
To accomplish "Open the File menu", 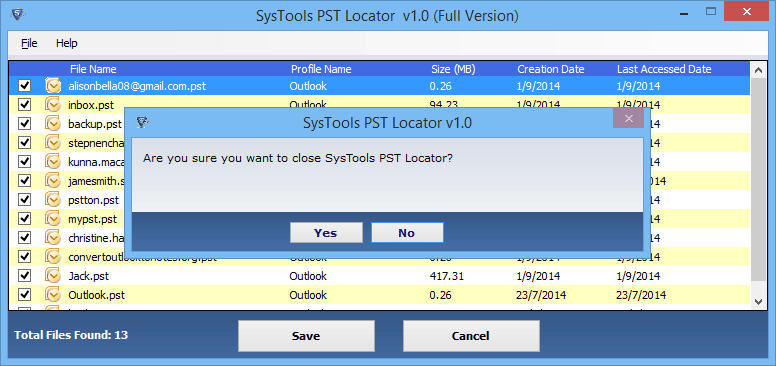I will pos(29,44).
